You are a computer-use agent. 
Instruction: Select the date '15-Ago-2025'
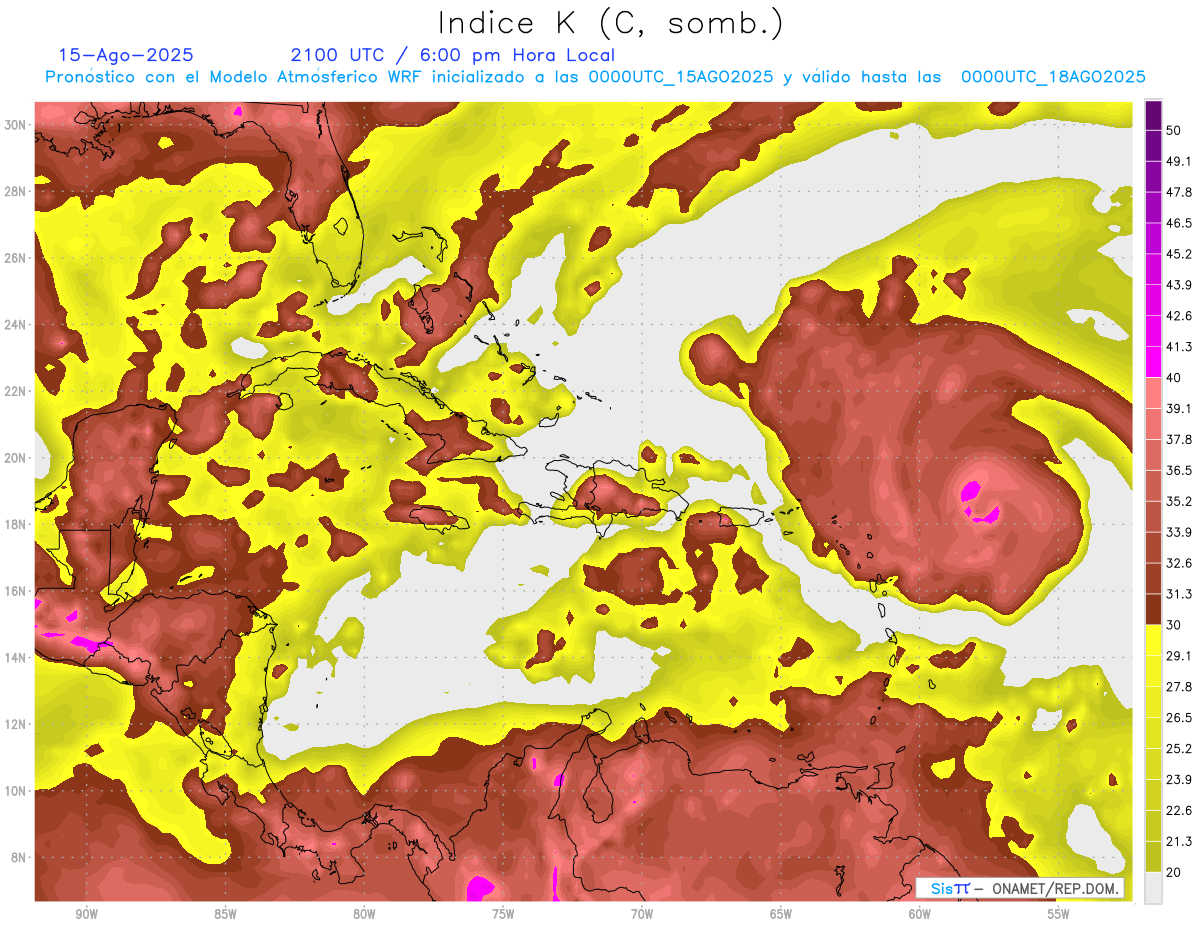pyautogui.click(x=126, y=55)
